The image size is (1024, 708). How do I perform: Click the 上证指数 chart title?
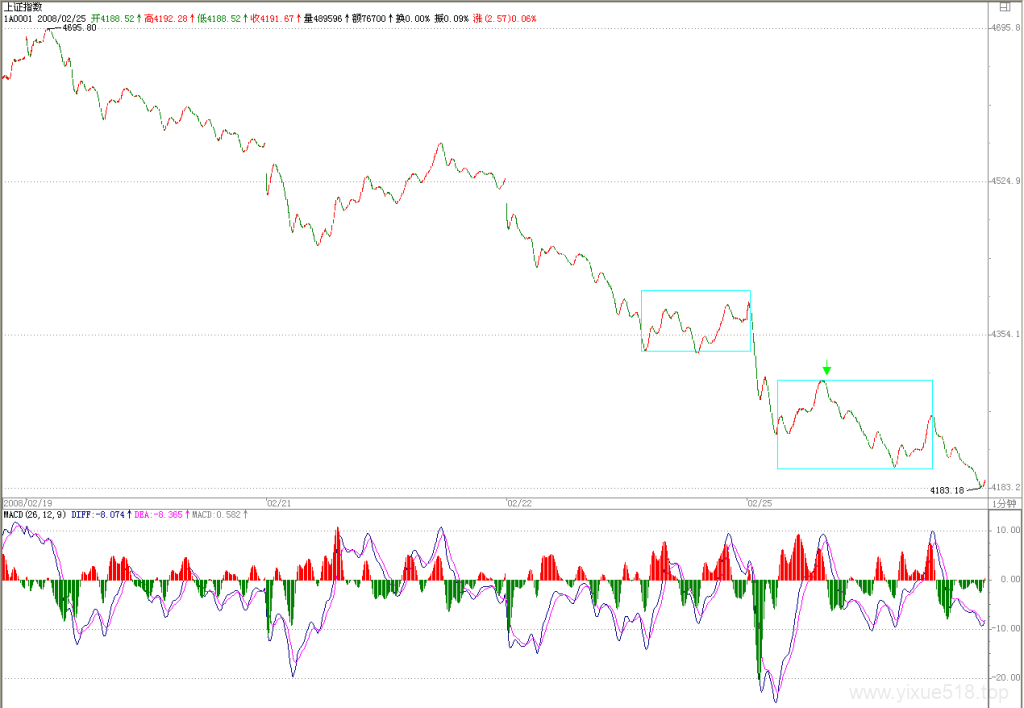click(x=24, y=7)
